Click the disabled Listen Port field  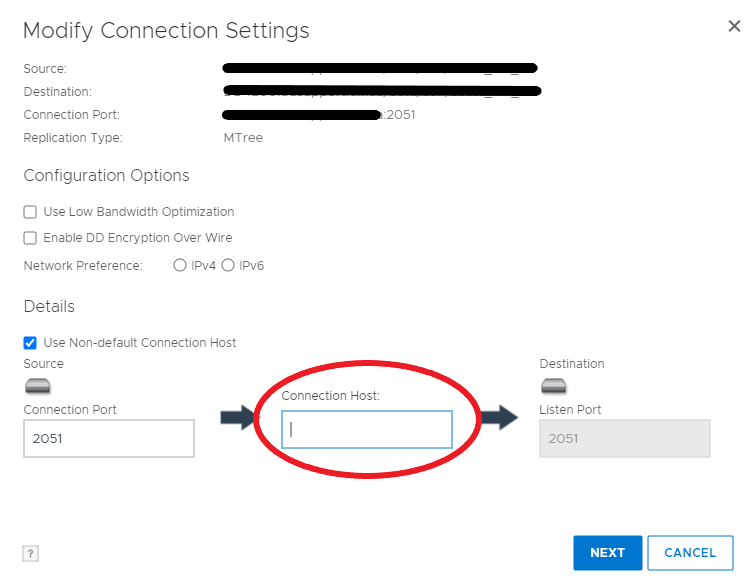[625, 438]
